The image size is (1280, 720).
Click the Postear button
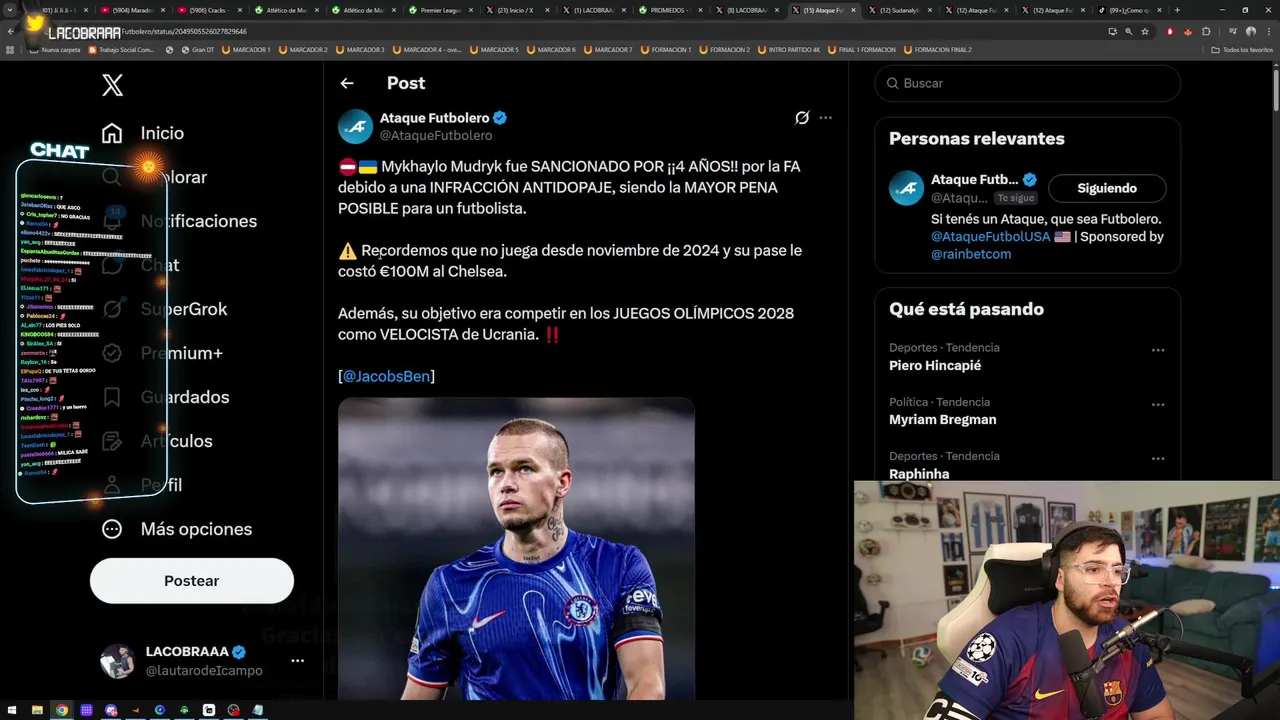point(192,581)
